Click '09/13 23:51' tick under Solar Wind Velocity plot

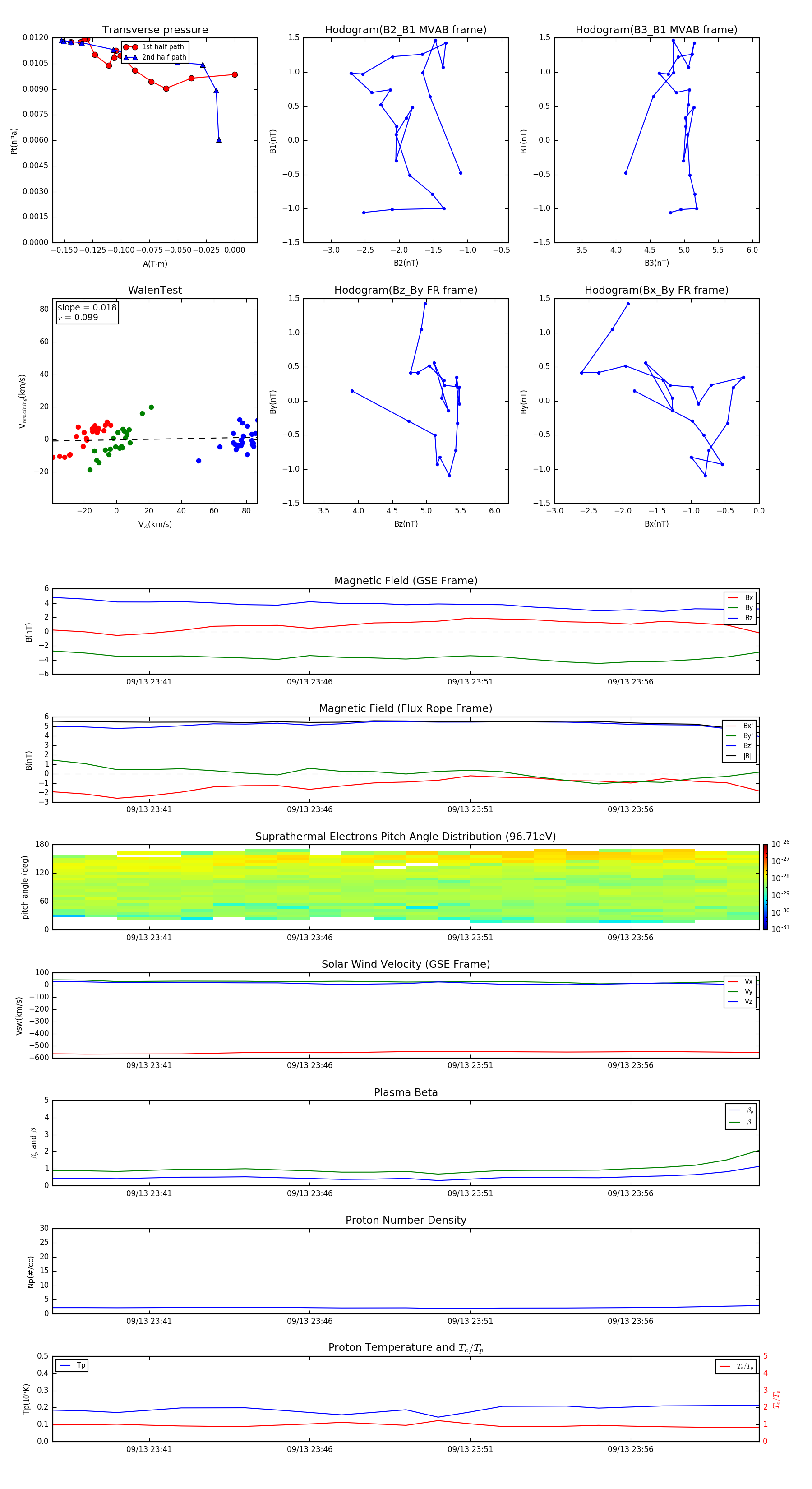pyautogui.click(x=471, y=1065)
